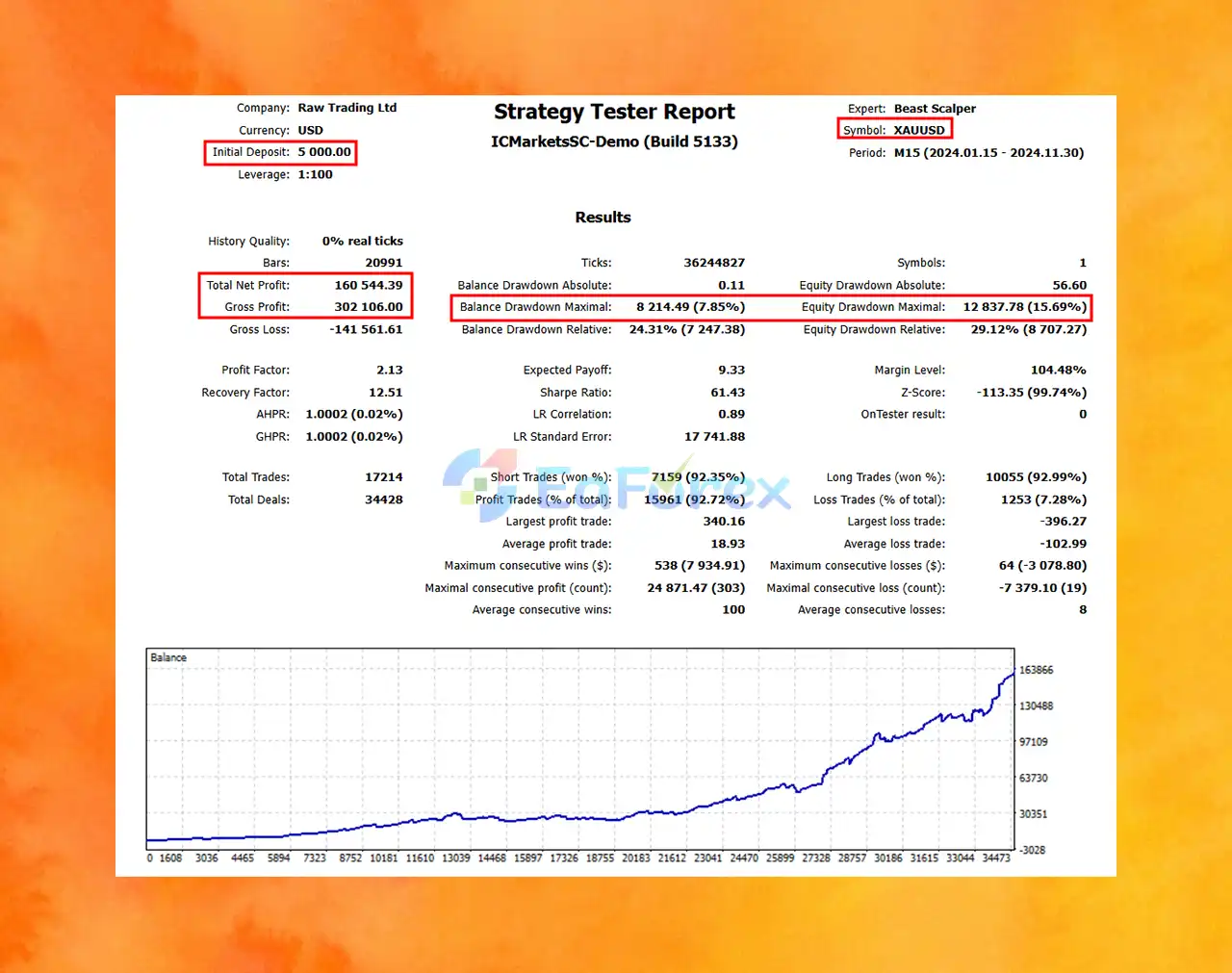
Task: Click the Average consecutive wins value 100
Action: pyautogui.click(x=733, y=610)
